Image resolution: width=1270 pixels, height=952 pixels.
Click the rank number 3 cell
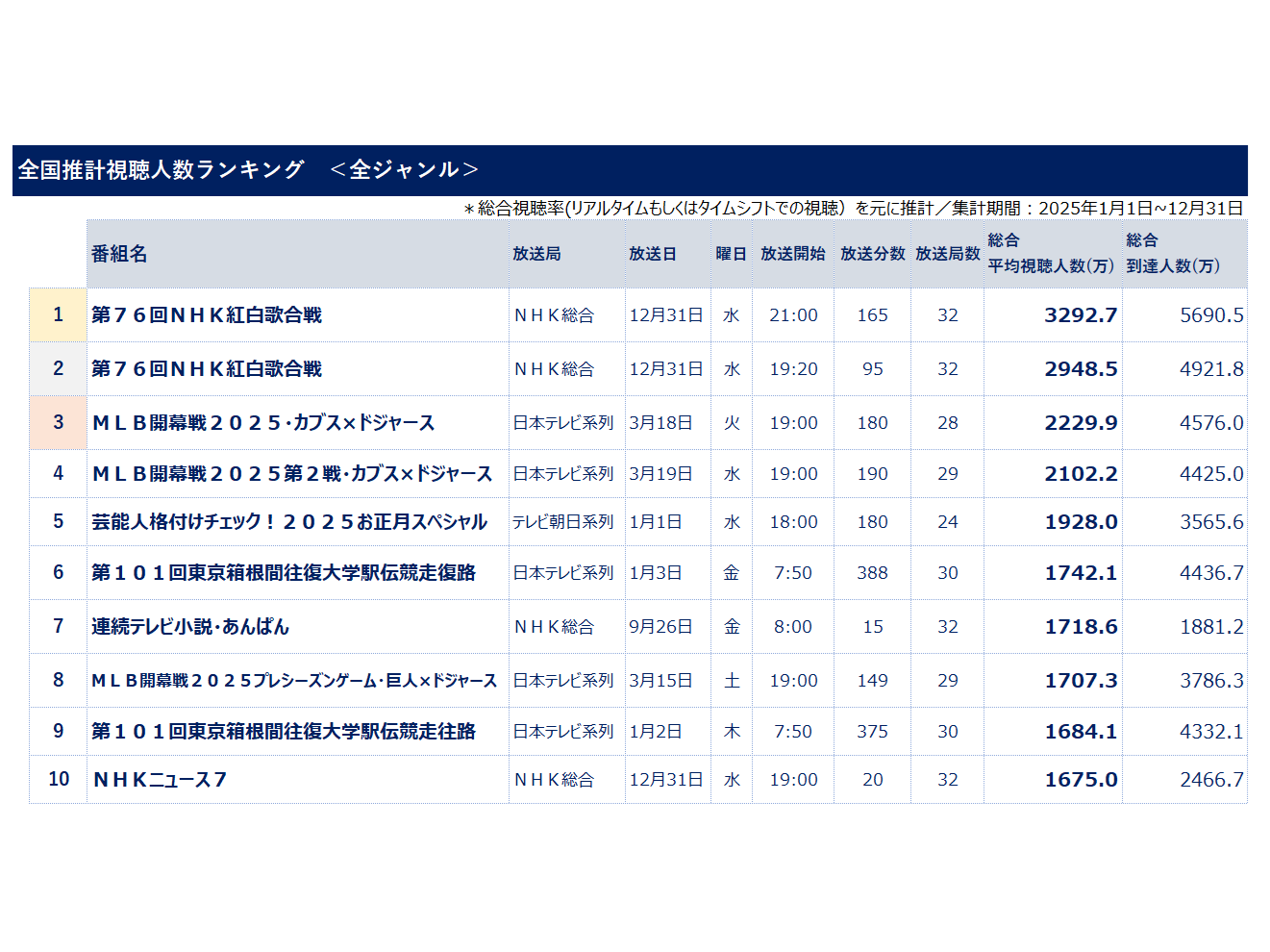[58, 421]
